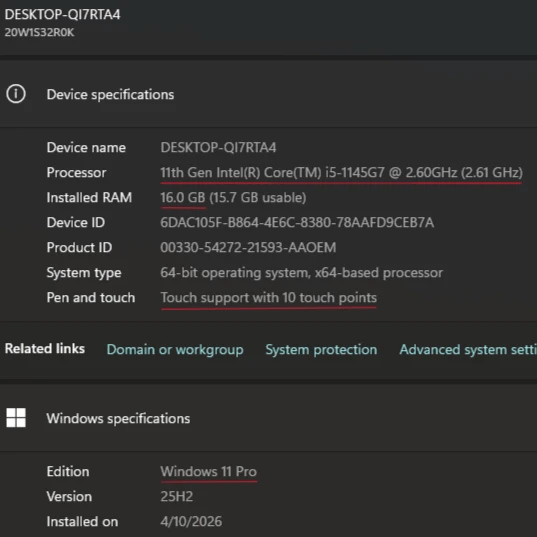Image resolution: width=537 pixels, height=537 pixels.
Task: Open the System protection link
Action: 321,349
